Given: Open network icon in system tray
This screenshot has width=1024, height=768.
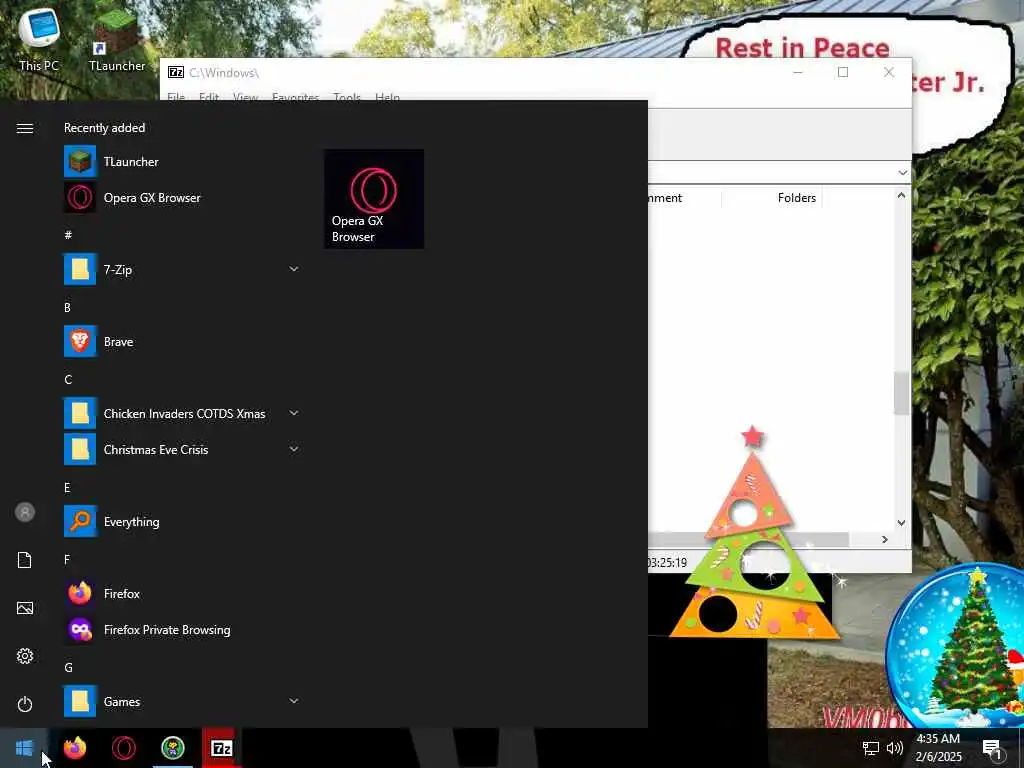Looking at the screenshot, I should click(x=871, y=748).
